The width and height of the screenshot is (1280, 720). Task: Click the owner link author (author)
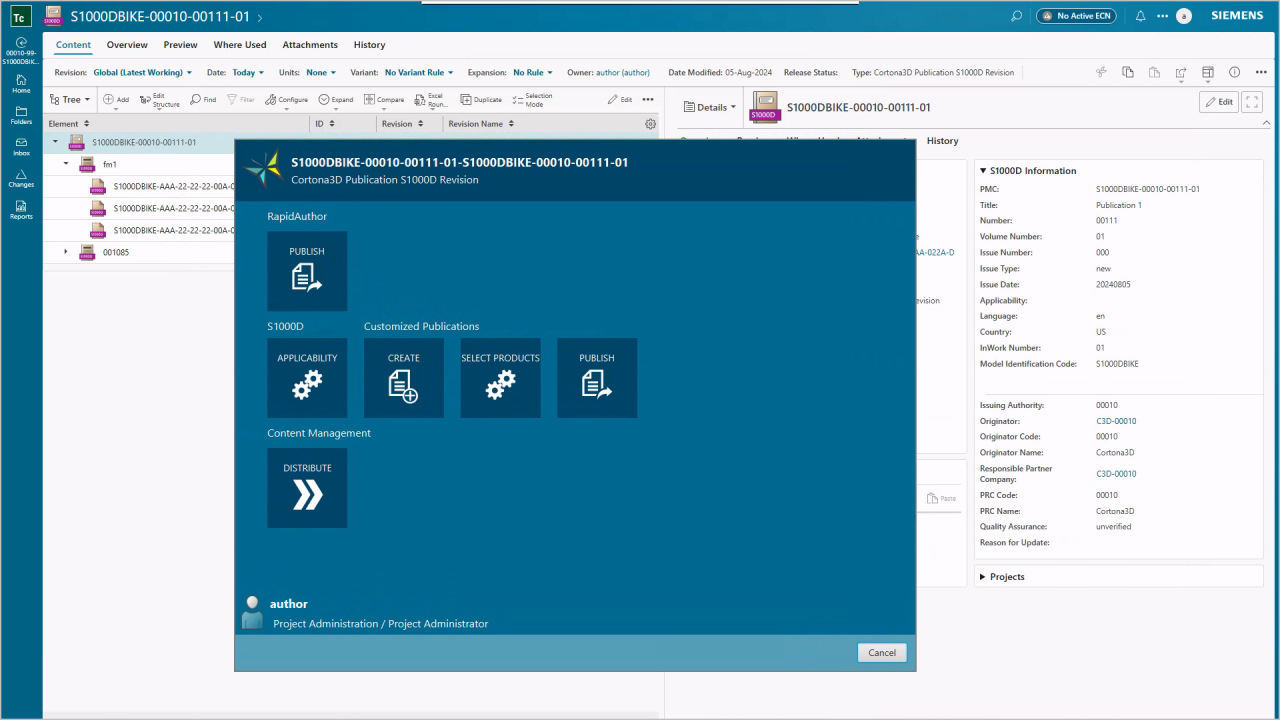click(x=623, y=73)
